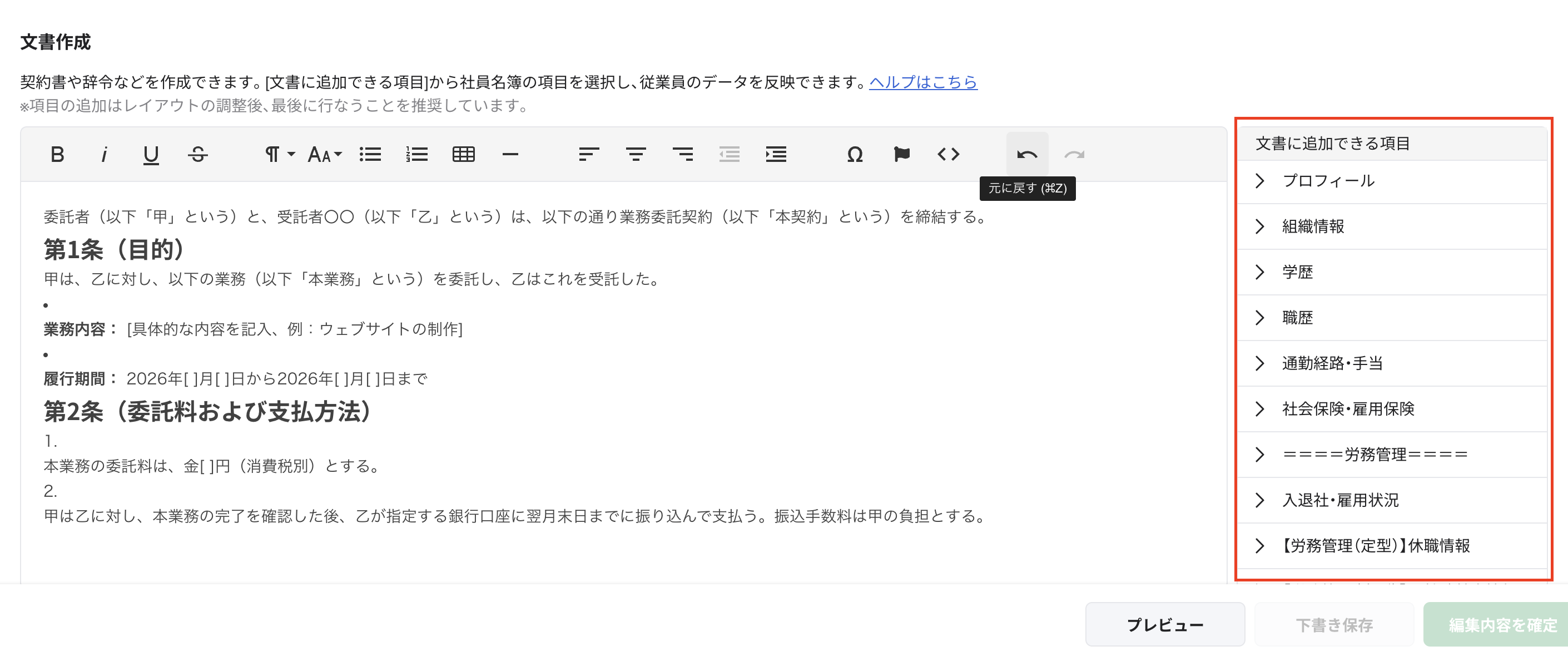Apply strikethrough to the text

(198, 154)
